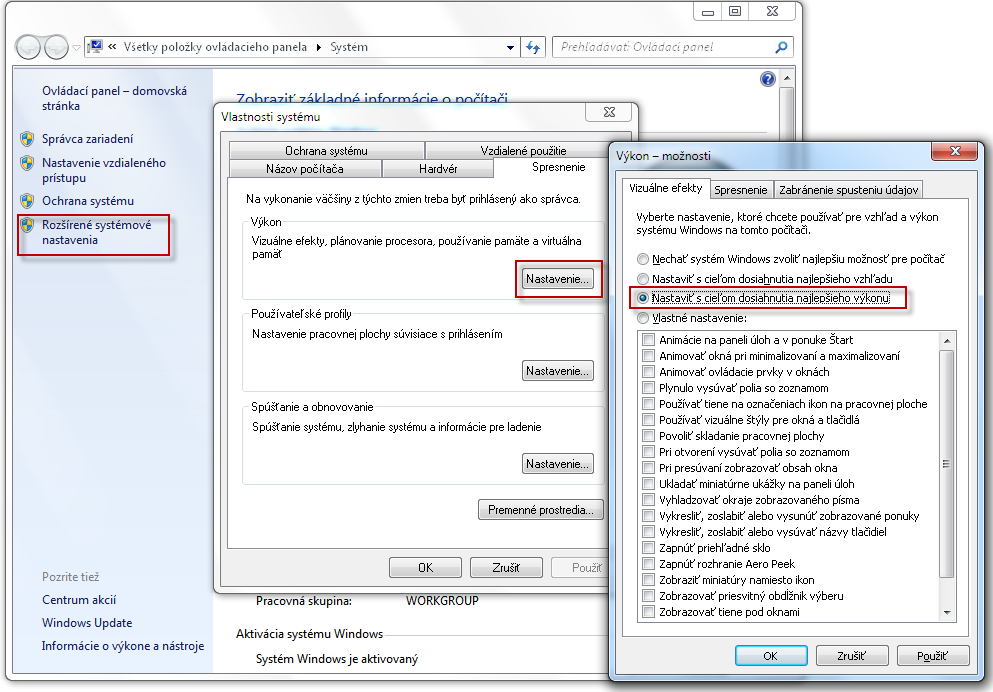The width and height of the screenshot is (993, 692).
Task: Check 'Zobrazovať tiene pod oknami' option
Action: (x=648, y=612)
